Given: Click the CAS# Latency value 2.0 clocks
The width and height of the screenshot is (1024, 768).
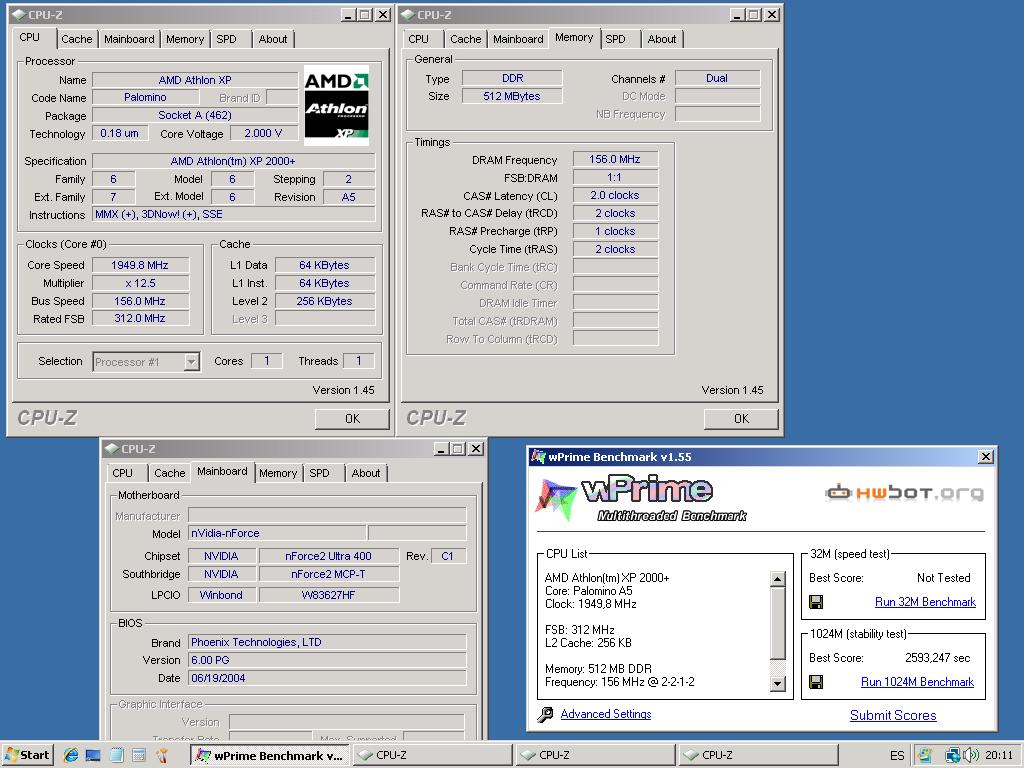Looking at the screenshot, I should coord(615,195).
